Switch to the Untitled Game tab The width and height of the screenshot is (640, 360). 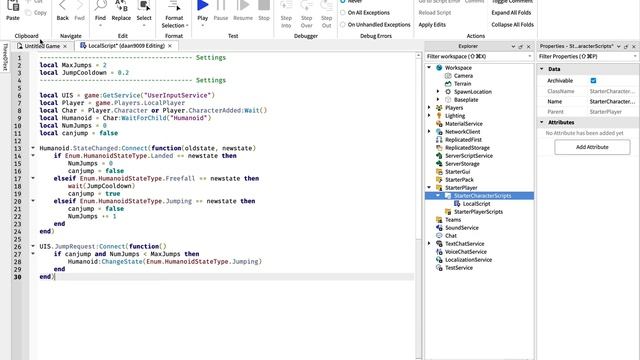(x=42, y=46)
